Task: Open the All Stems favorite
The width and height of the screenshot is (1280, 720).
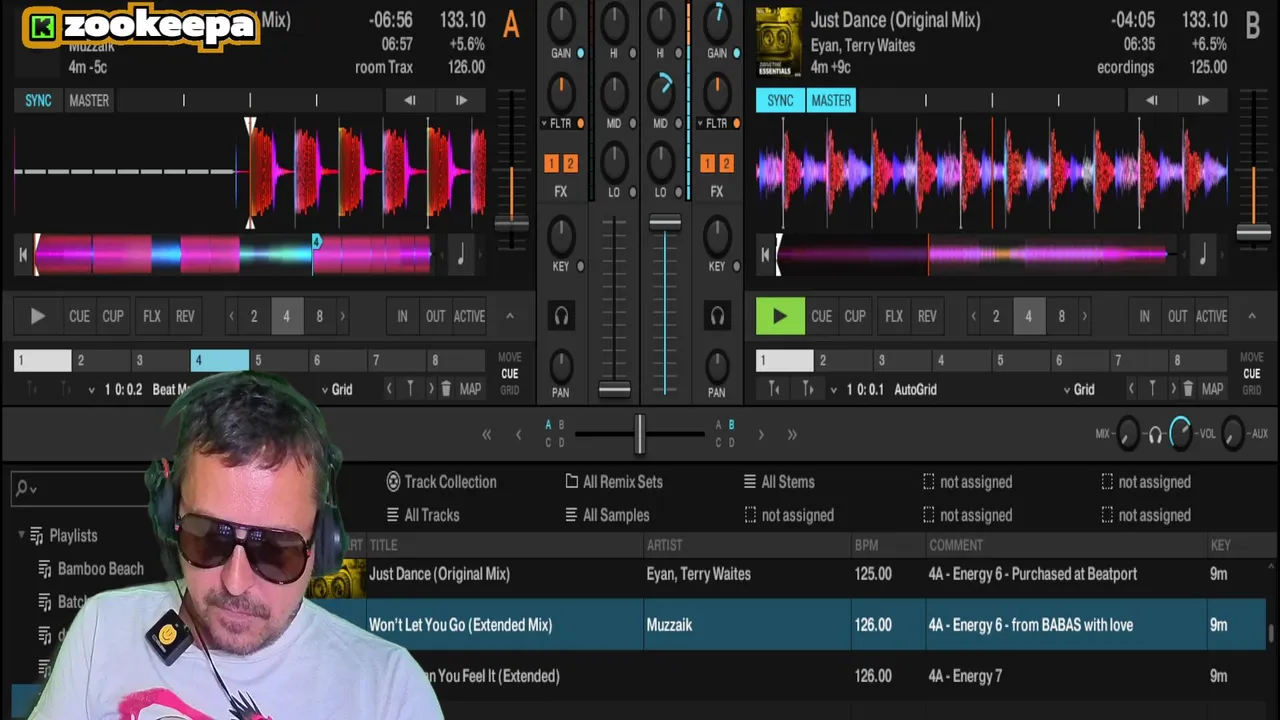Action: coord(778,482)
